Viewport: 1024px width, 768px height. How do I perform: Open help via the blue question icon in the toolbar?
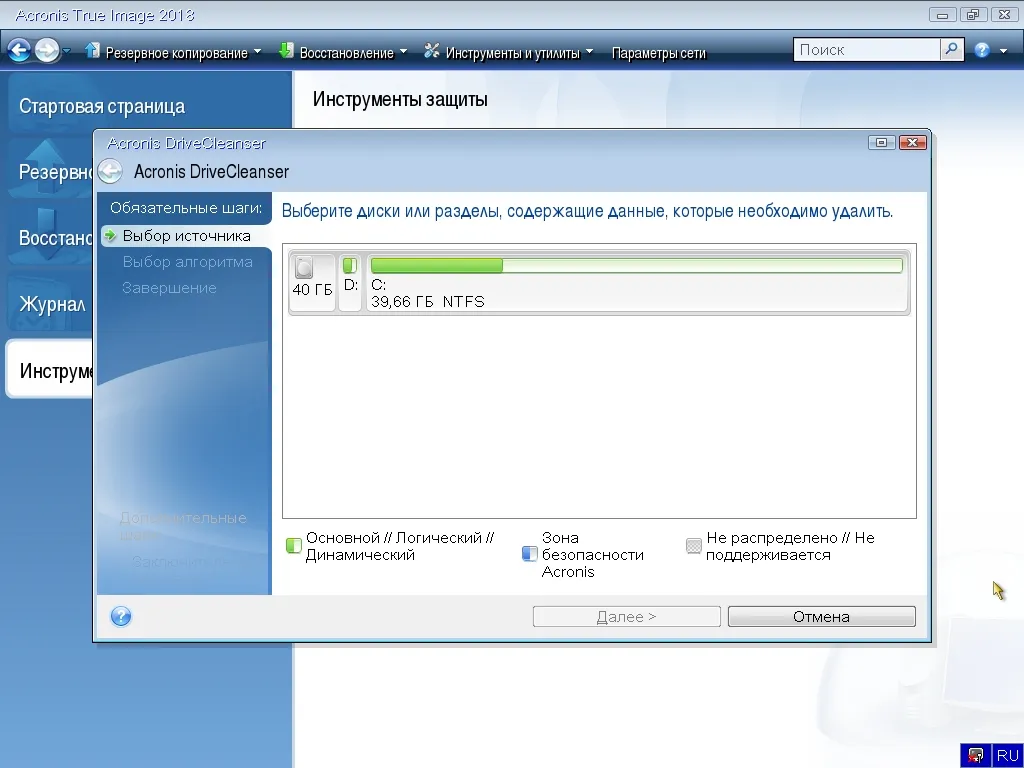(x=982, y=50)
